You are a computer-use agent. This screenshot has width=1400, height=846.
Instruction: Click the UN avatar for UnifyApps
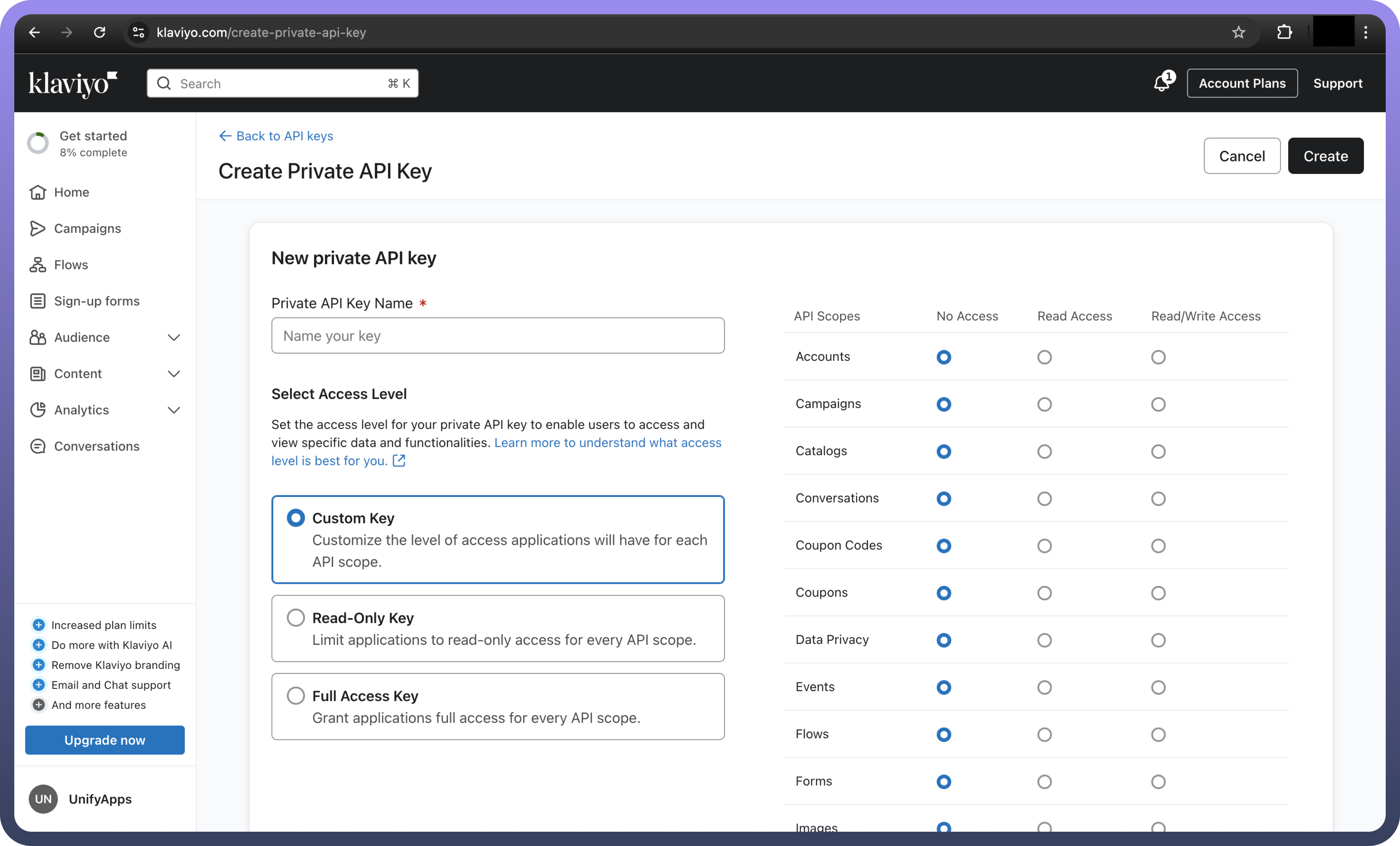coord(43,799)
